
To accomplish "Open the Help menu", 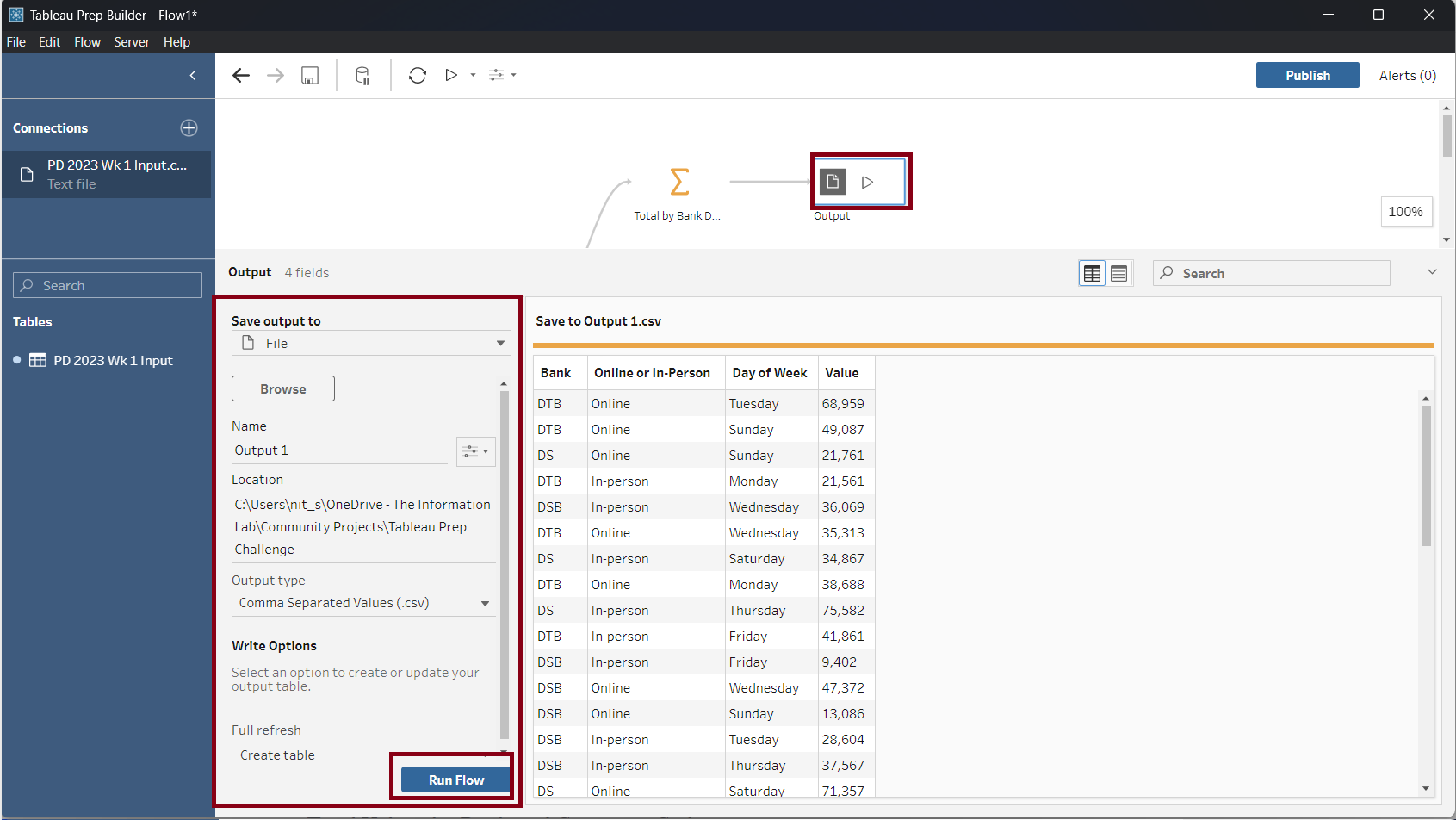I will pos(177,42).
